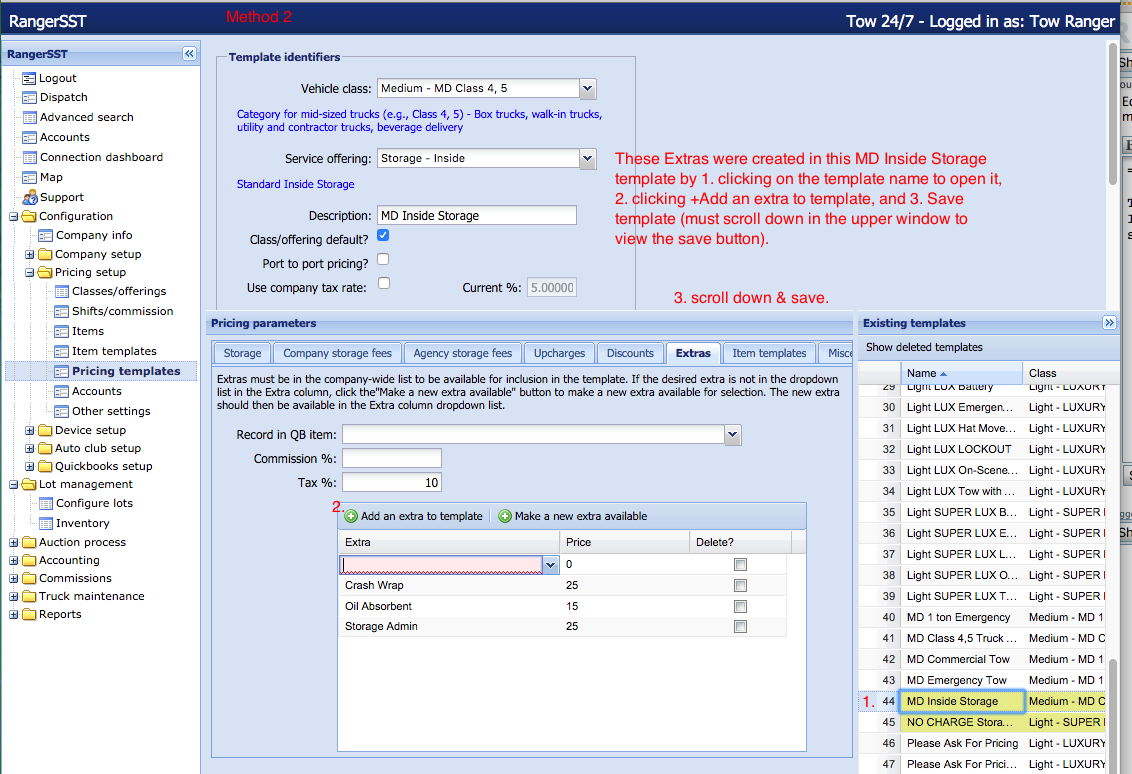Screen dimensions: 1132x774
Task: Click green plus Add an extra icon
Action: (x=351, y=517)
